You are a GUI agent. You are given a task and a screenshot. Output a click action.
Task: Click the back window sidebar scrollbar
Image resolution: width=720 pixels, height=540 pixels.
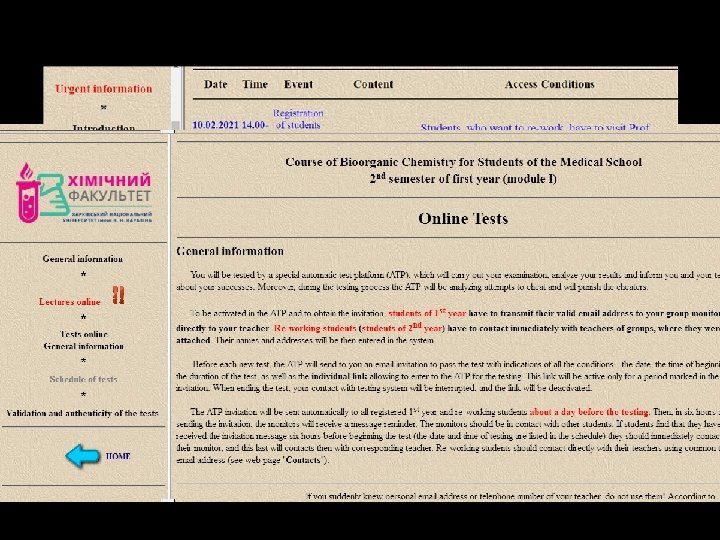(176, 97)
